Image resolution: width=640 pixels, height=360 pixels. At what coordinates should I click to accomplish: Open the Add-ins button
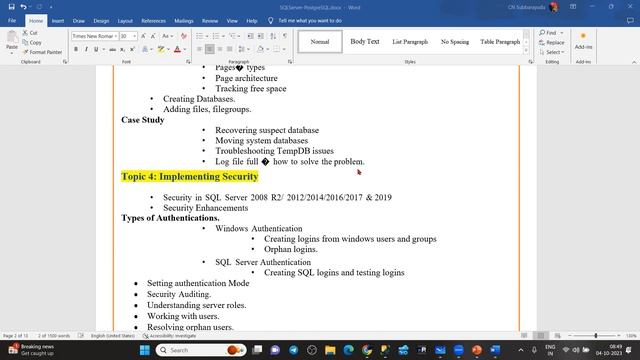(x=583, y=41)
